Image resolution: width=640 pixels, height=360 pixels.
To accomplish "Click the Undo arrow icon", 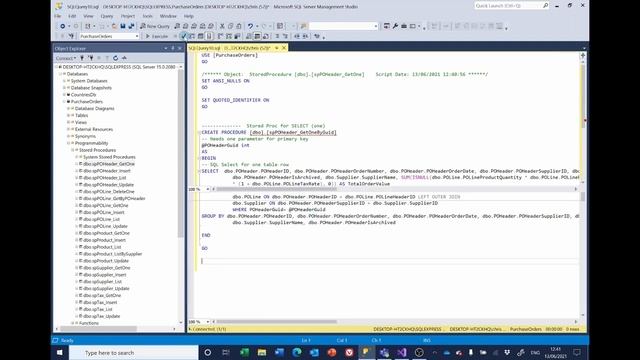I will 250,26.
